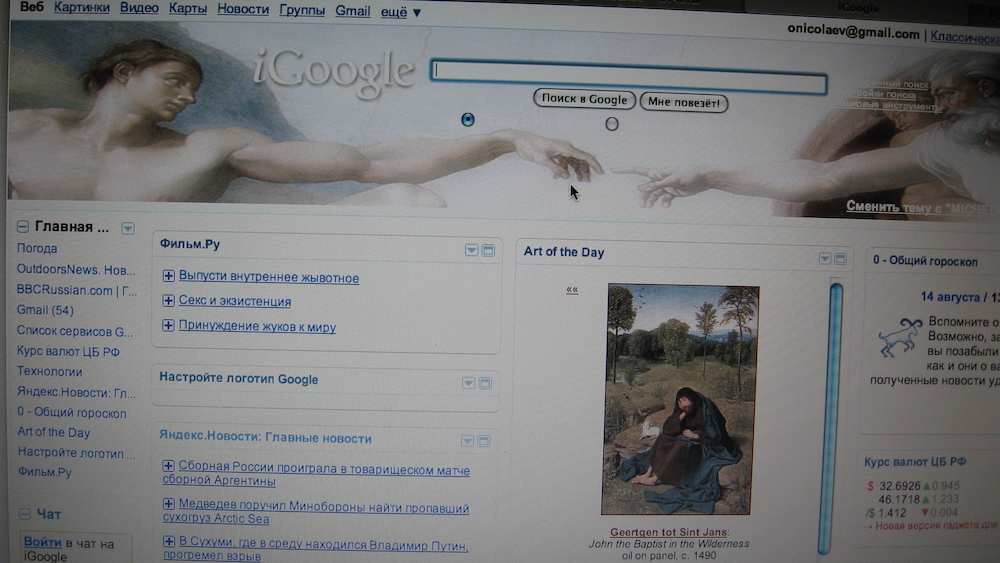
Task: Expand the 'Выпусти внутреннее животное' item
Action: [168, 277]
